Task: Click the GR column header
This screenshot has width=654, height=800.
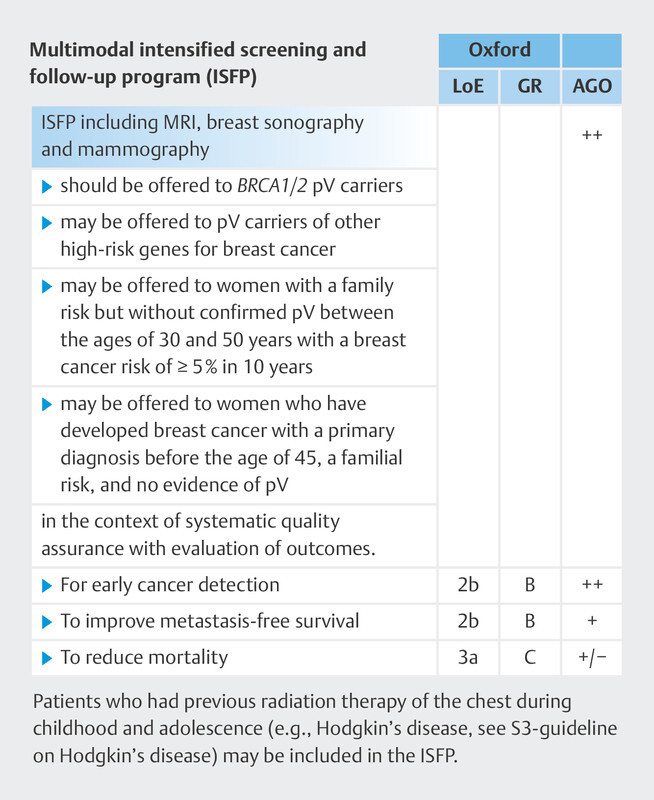Action: (529, 86)
